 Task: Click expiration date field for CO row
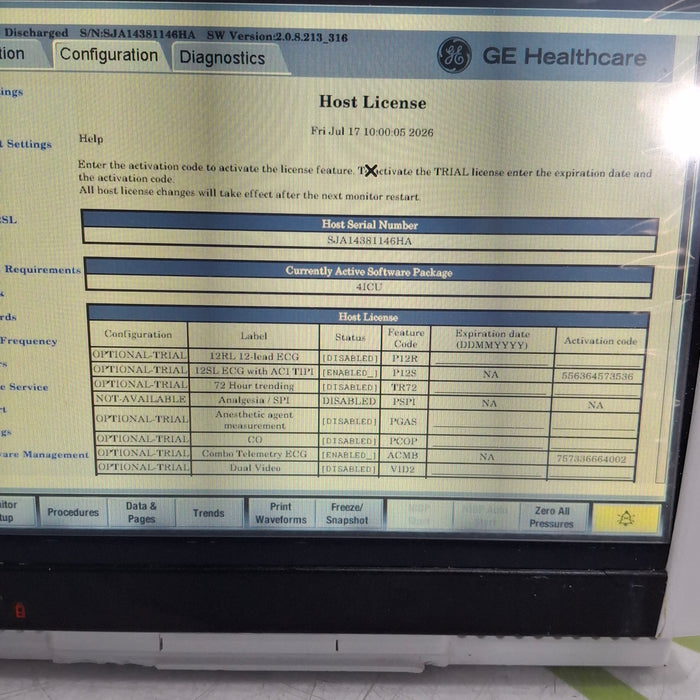coord(487,441)
